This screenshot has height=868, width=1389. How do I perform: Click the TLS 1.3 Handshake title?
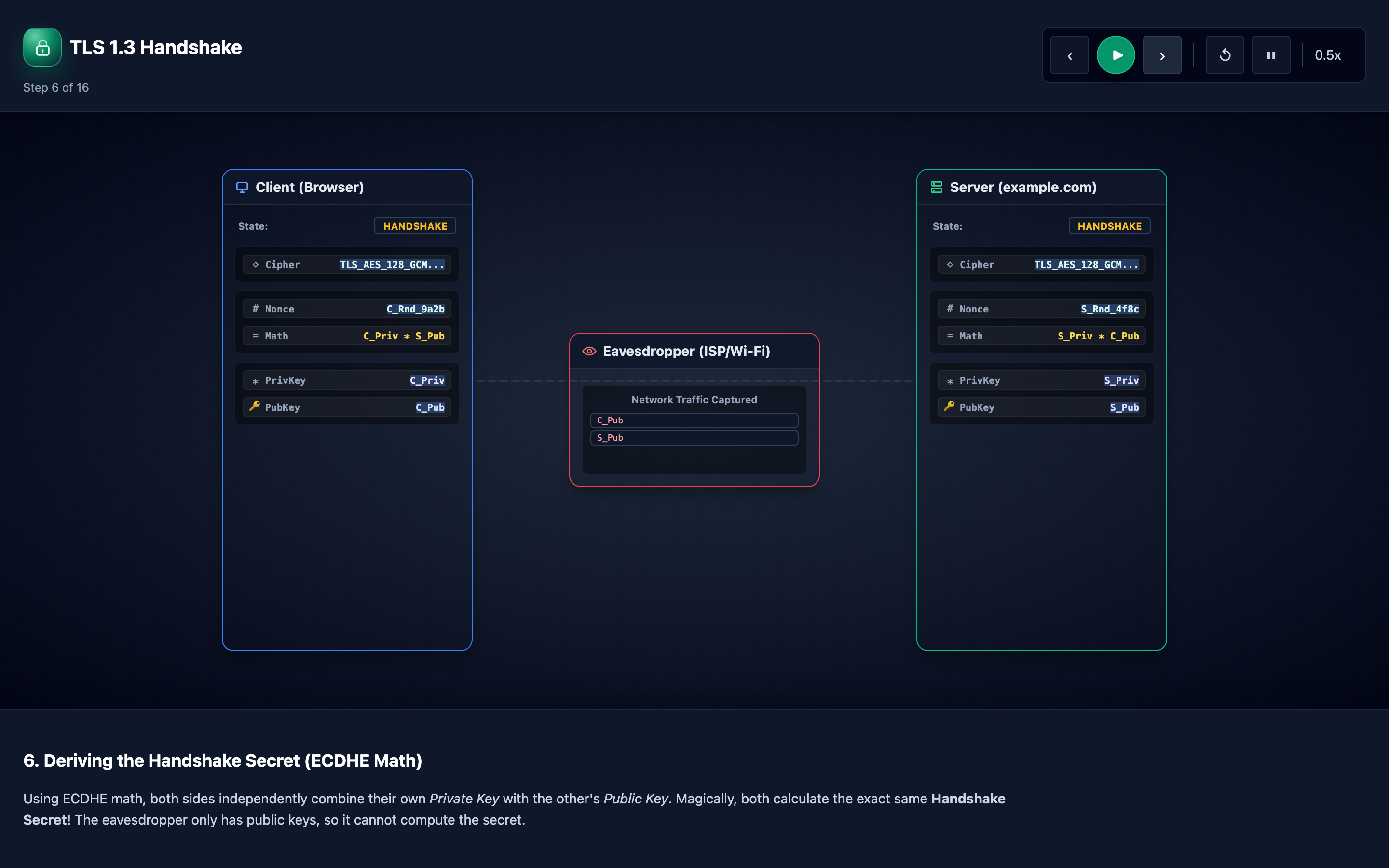[156, 47]
